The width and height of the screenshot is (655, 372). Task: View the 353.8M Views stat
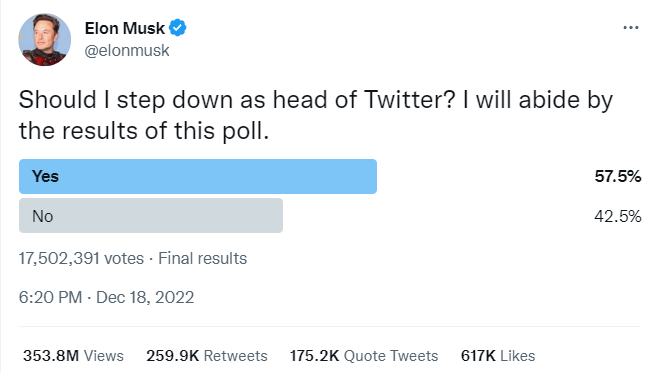[74, 356]
